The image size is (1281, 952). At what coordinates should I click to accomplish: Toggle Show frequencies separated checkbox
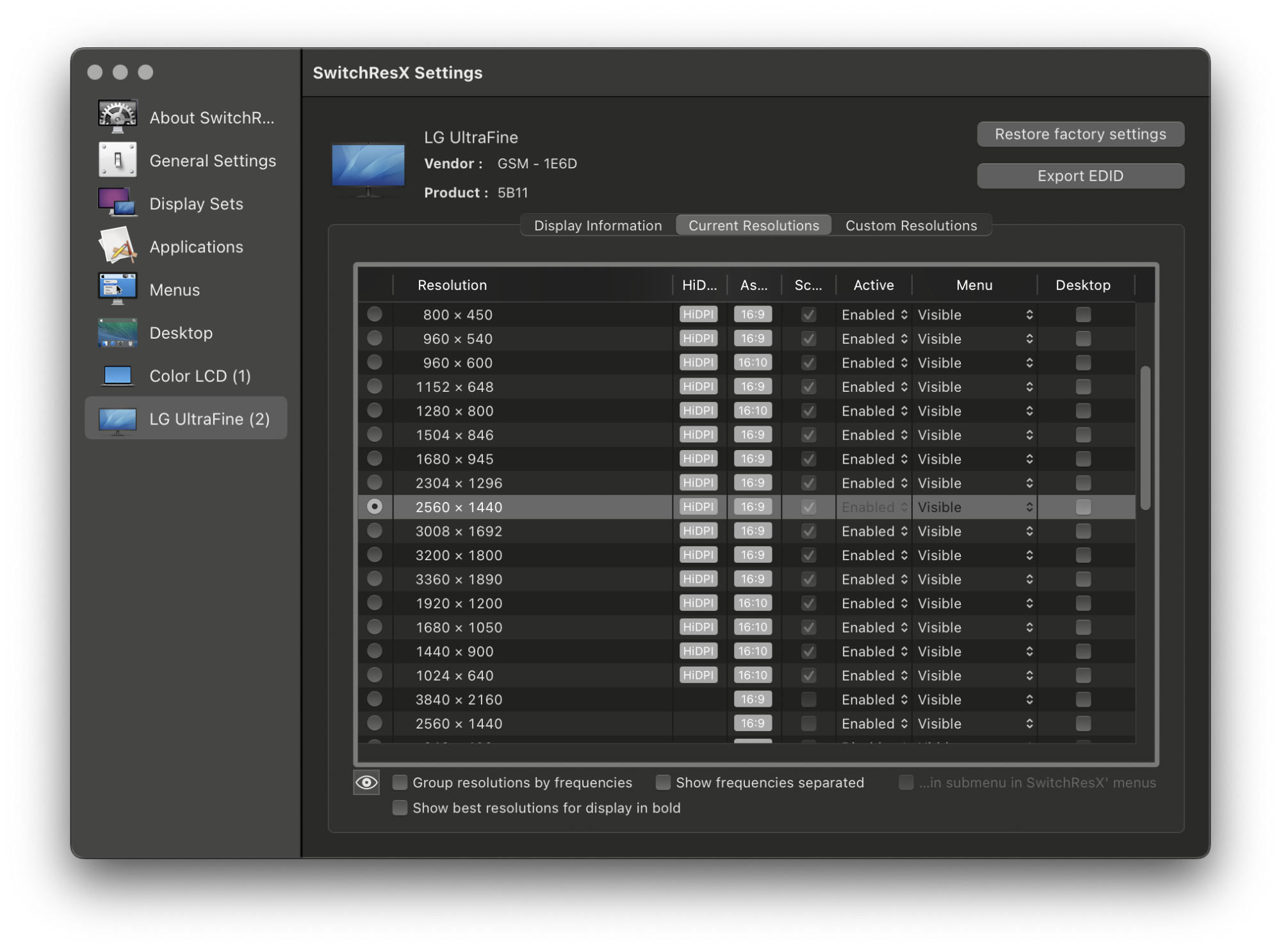(659, 783)
